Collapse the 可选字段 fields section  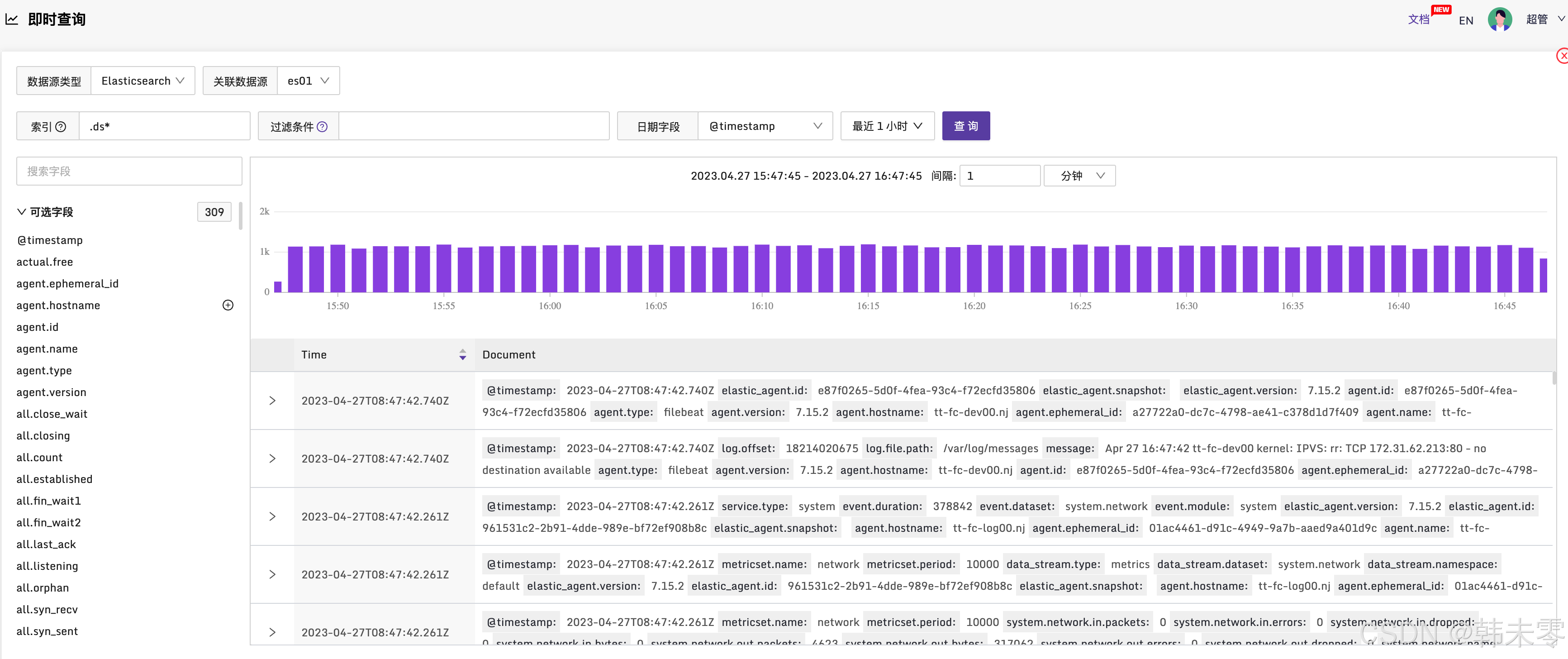tap(22, 212)
